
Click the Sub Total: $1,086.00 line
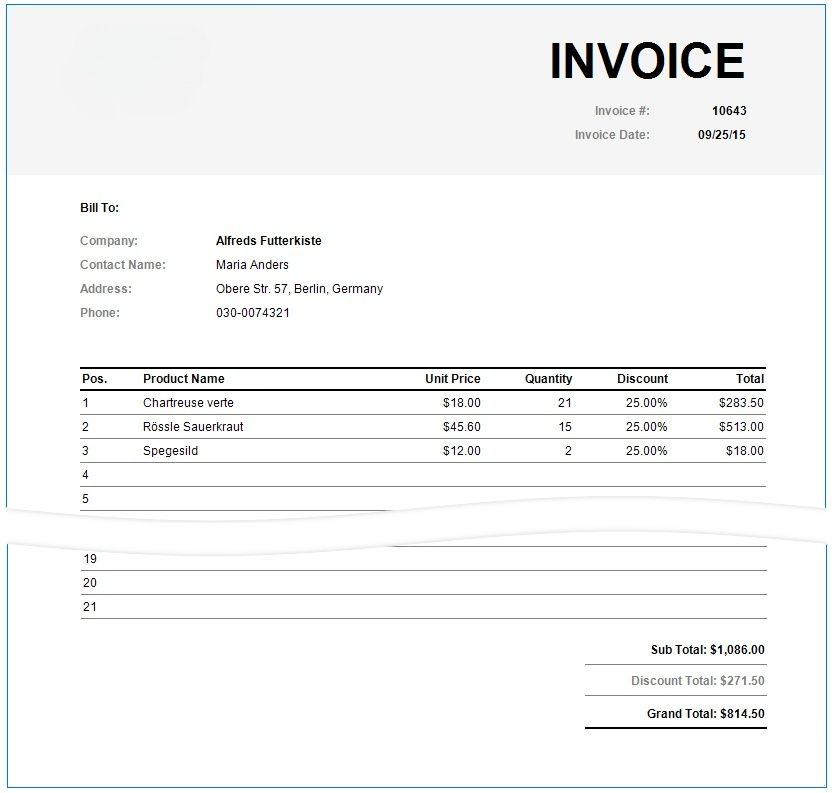tap(708, 650)
